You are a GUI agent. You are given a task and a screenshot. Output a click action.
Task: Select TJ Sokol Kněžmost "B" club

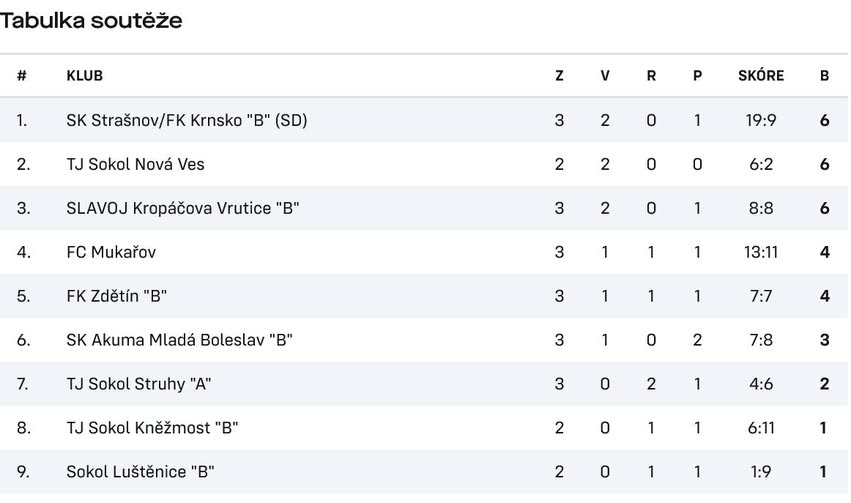click(152, 428)
